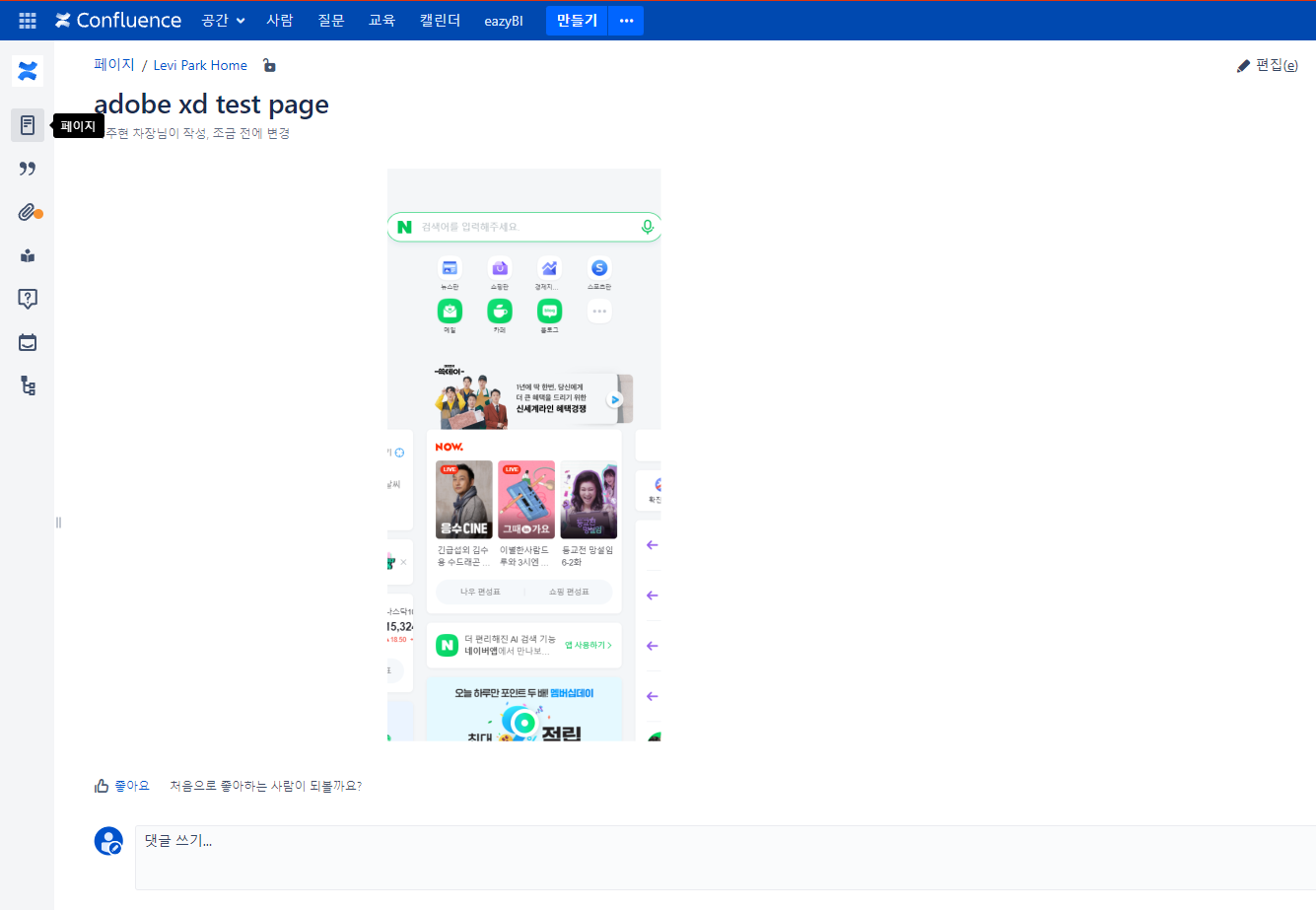This screenshot has width=1316, height=910.
Task: Open the 질문 menu item
Action: pos(331,21)
